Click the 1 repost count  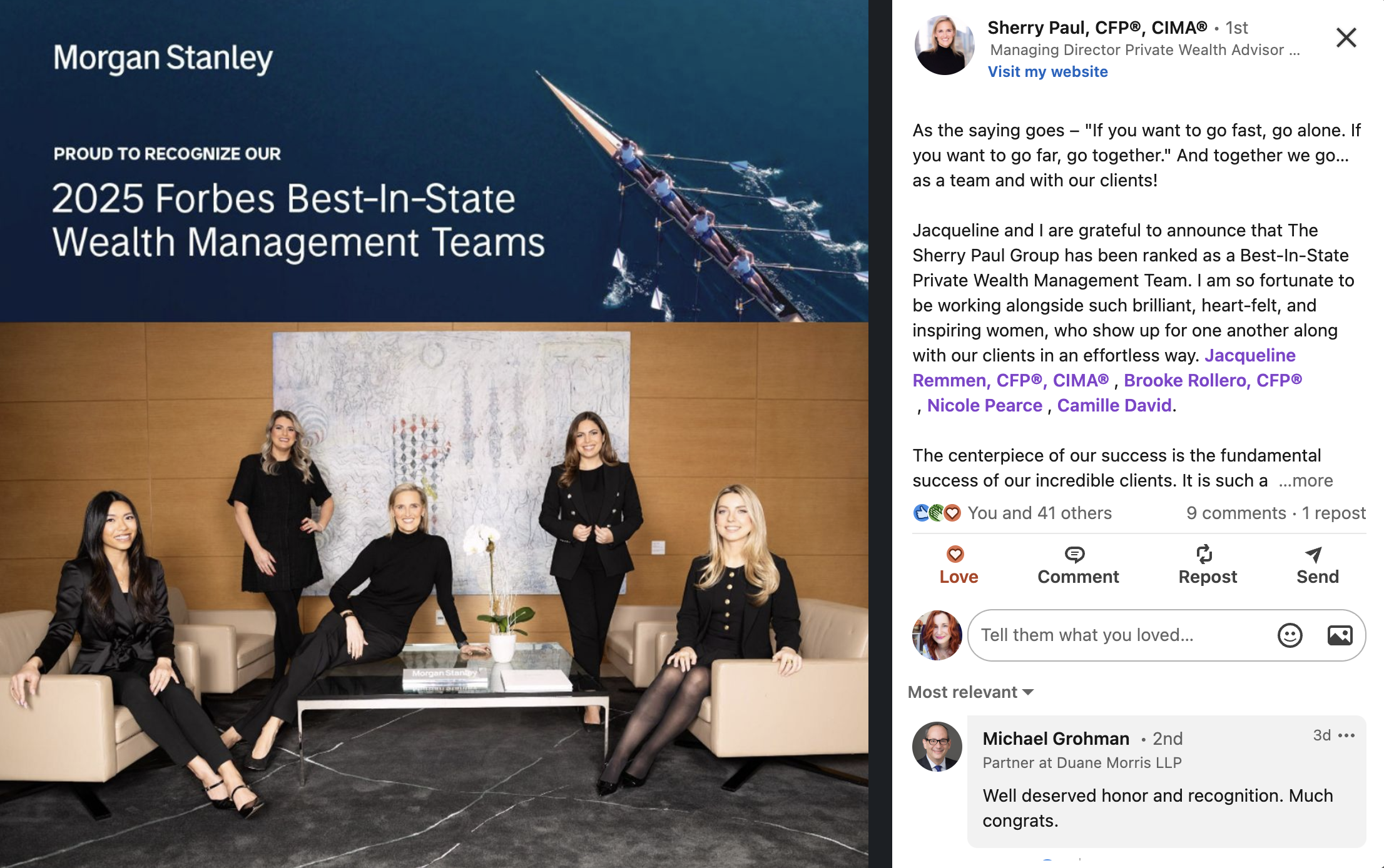click(x=1333, y=513)
